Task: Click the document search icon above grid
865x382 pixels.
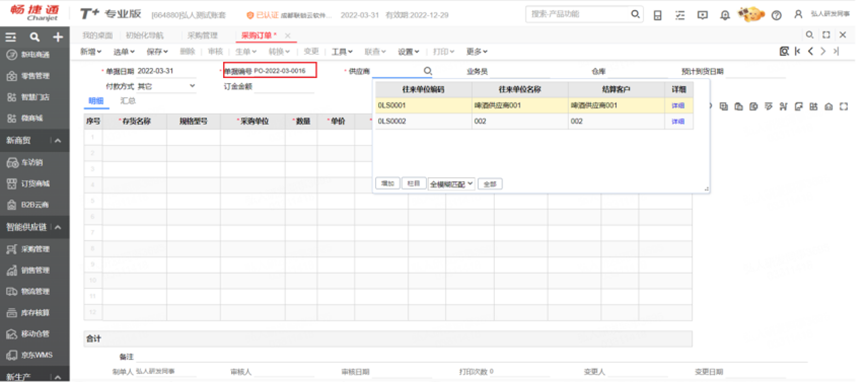Action: pos(784,51)
